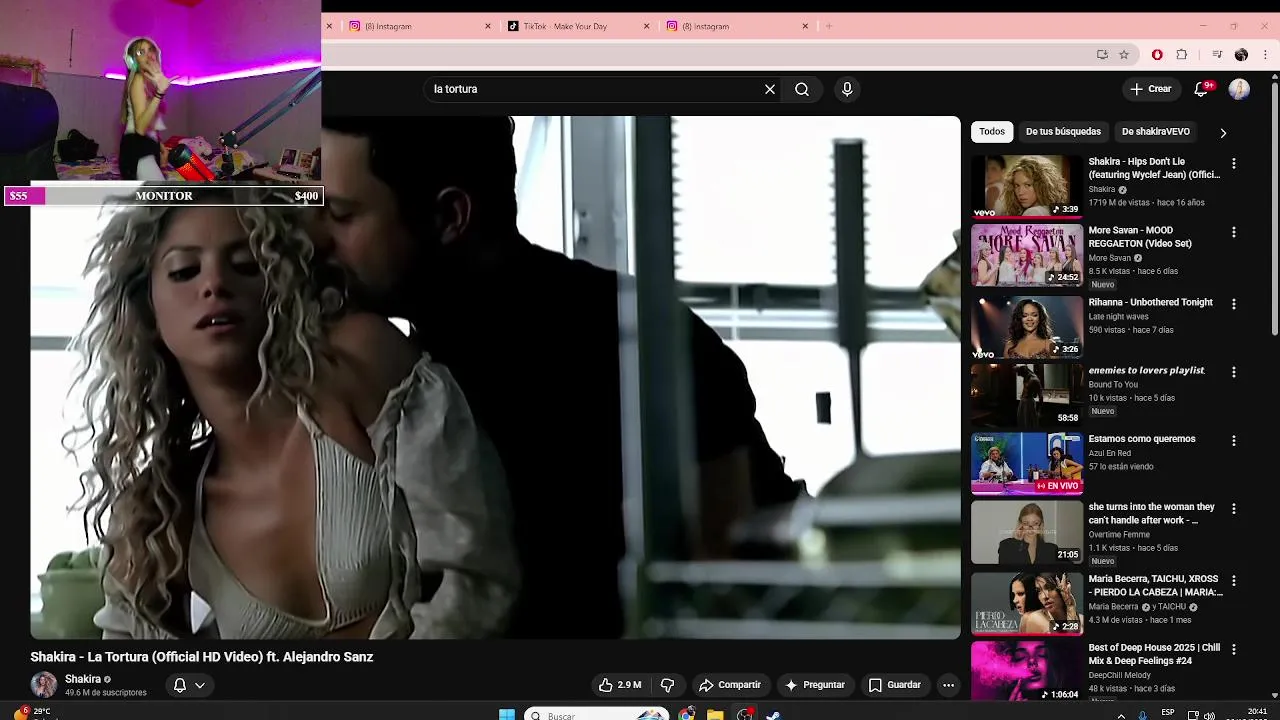The height and width of the screenshot is (720, 1280).
Task: Select the De shakiraVEVO chip
Action: pos(1156,132)
